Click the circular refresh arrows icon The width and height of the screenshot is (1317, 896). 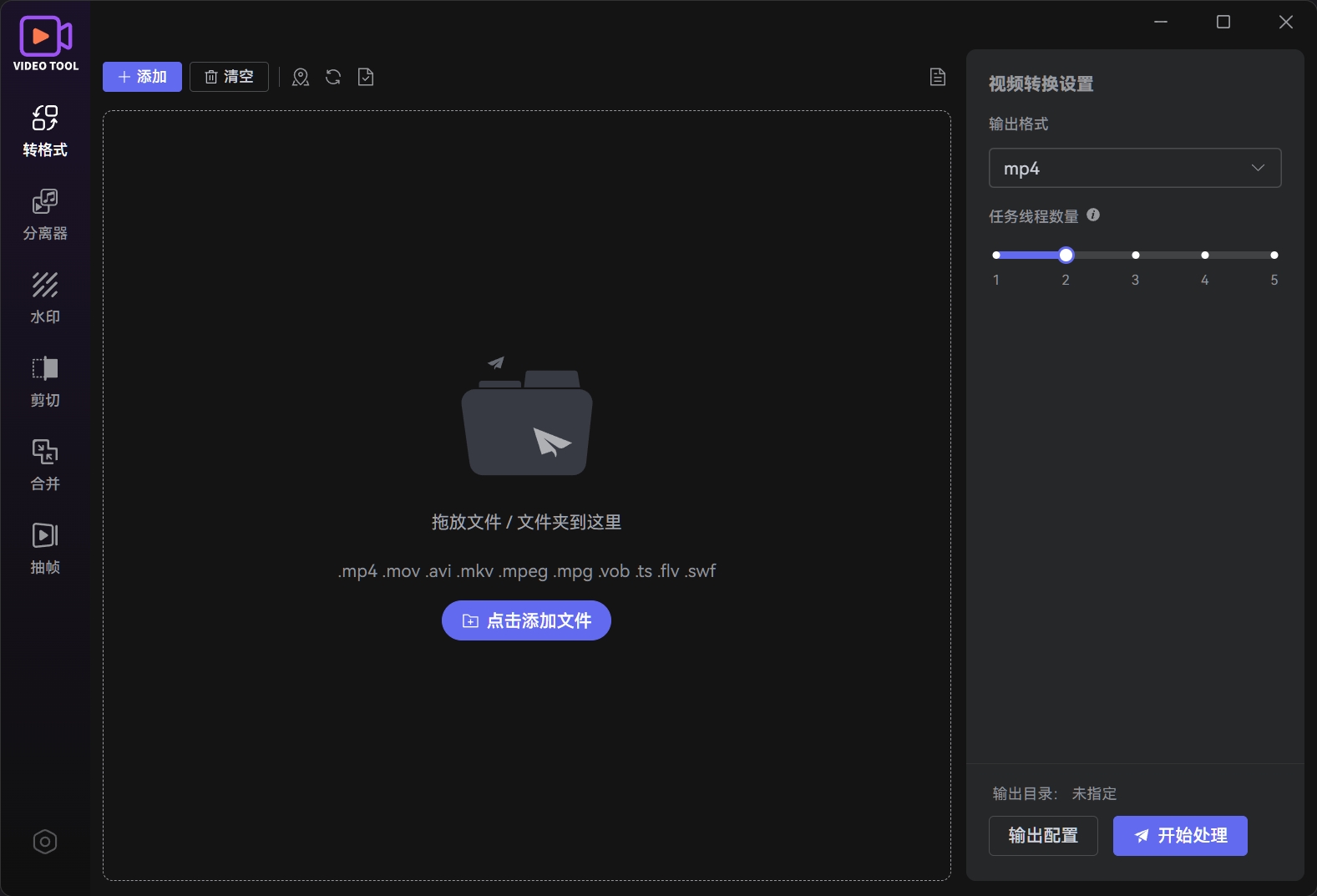coord(333,78)
